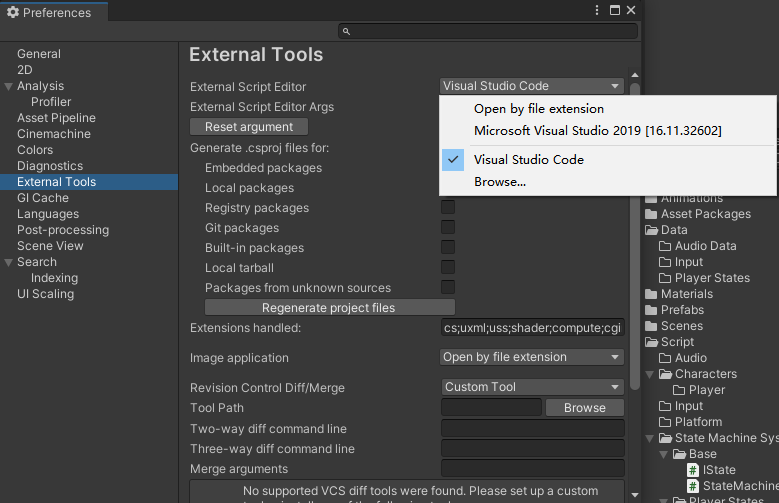The image size is (779, 503).
Task: Select the StateMachine C# script icon
Action: (693, 486)
